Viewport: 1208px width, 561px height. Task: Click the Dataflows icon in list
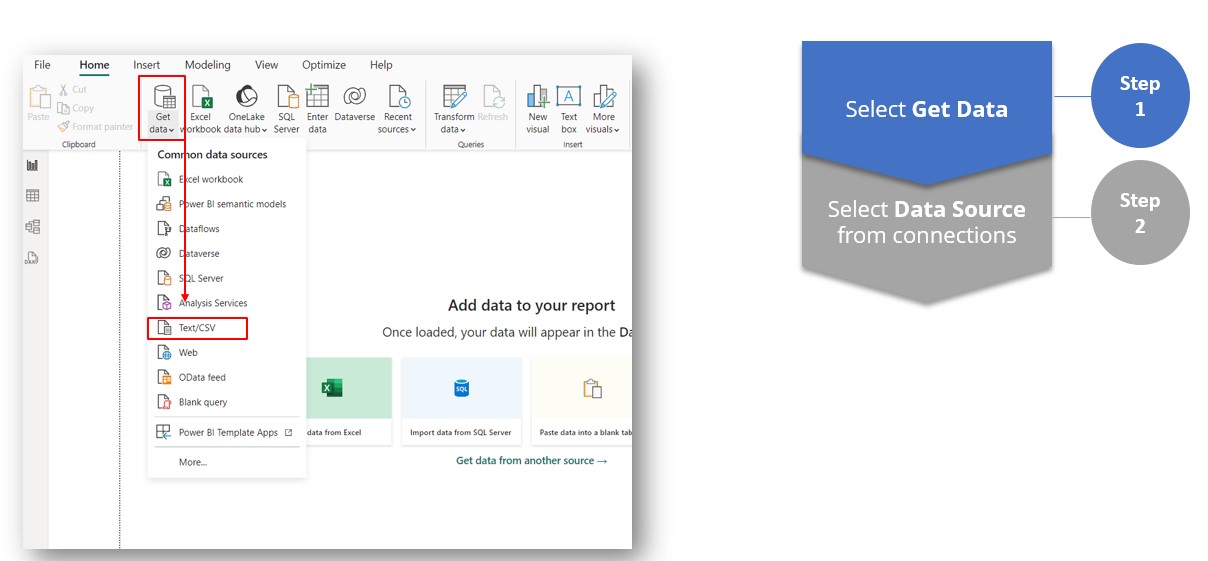pyautogui.click(x=164, y=229)
